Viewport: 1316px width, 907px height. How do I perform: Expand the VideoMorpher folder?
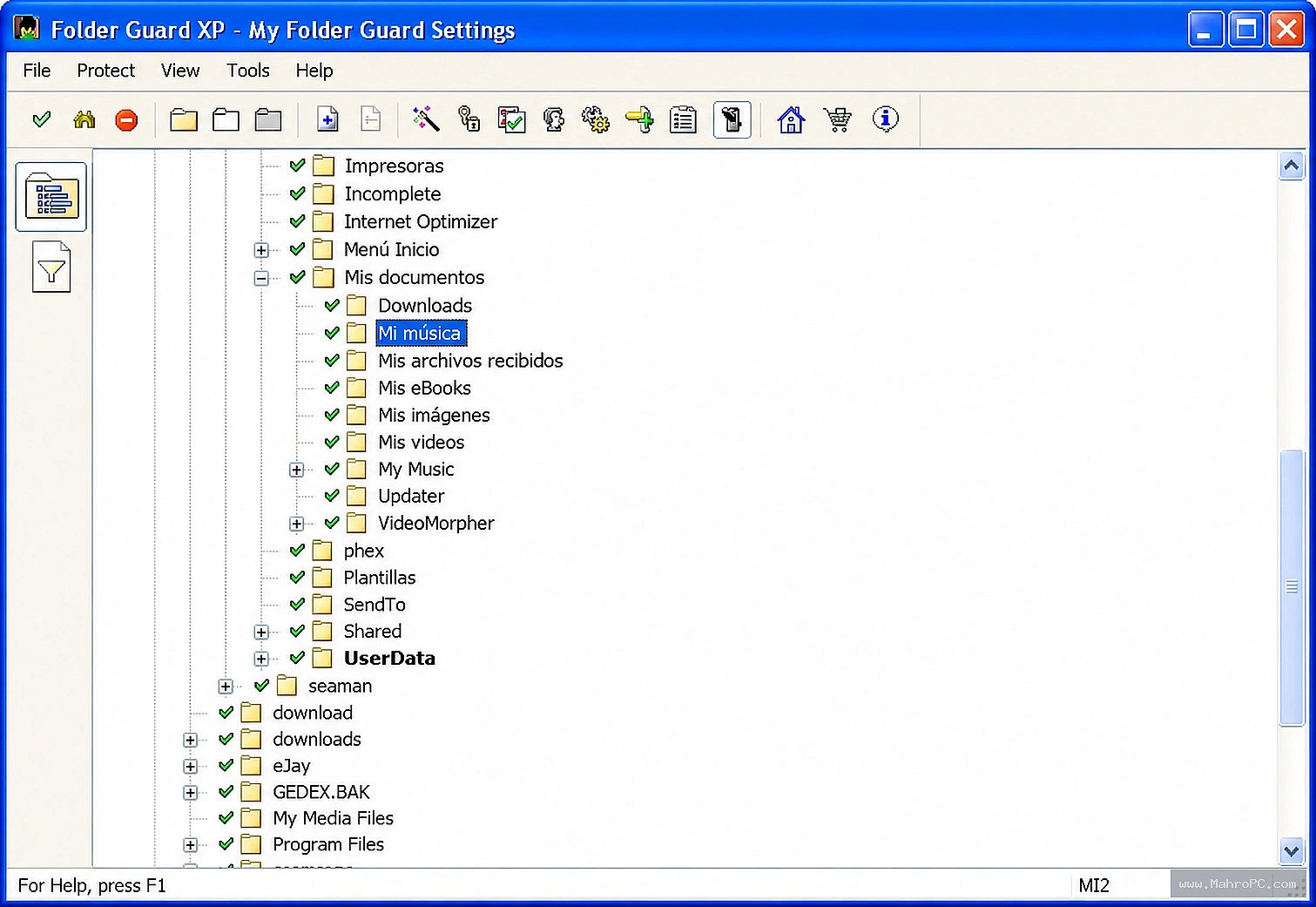(x=296, y=524)
